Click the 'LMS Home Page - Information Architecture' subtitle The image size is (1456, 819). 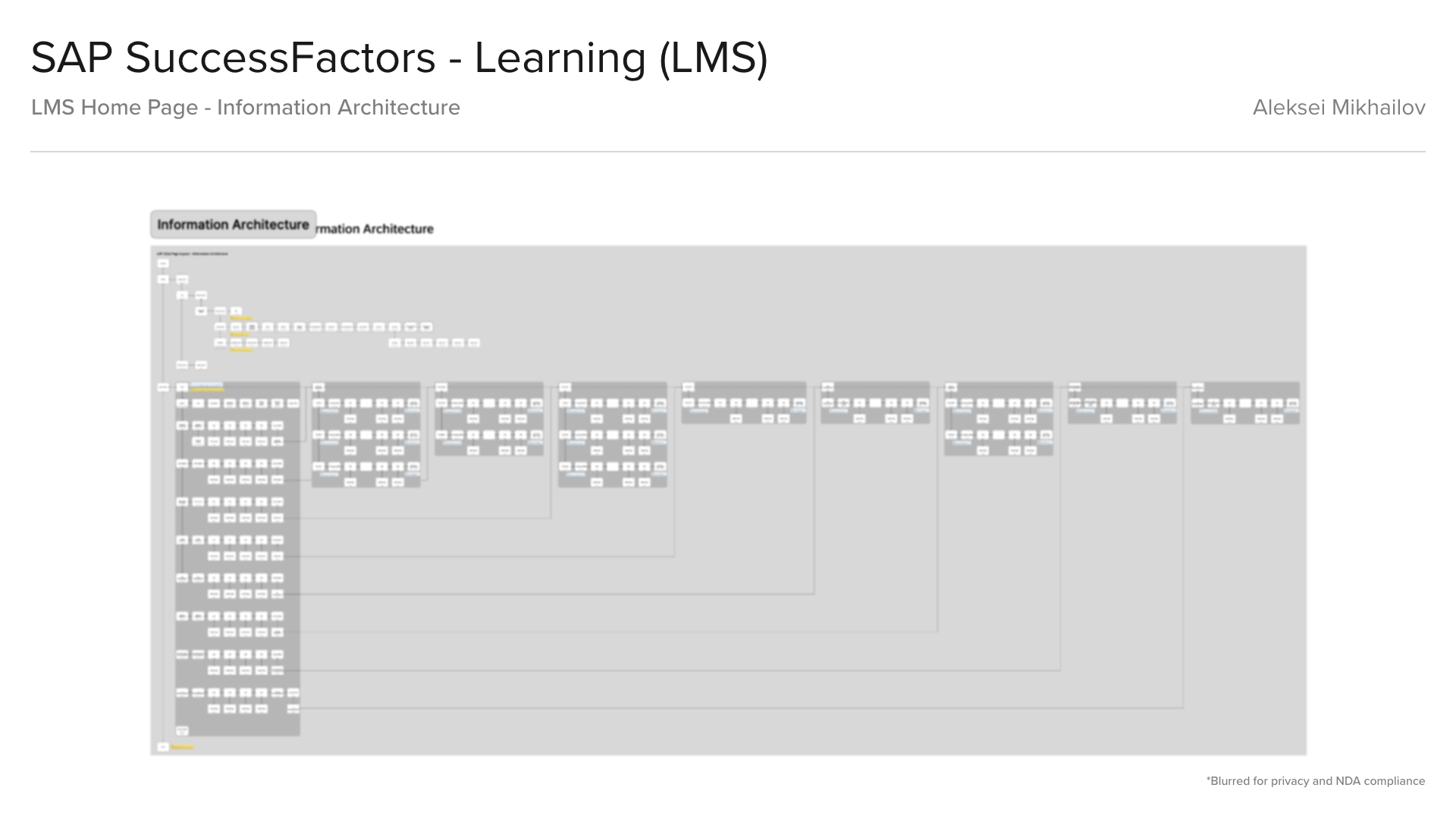246,108
